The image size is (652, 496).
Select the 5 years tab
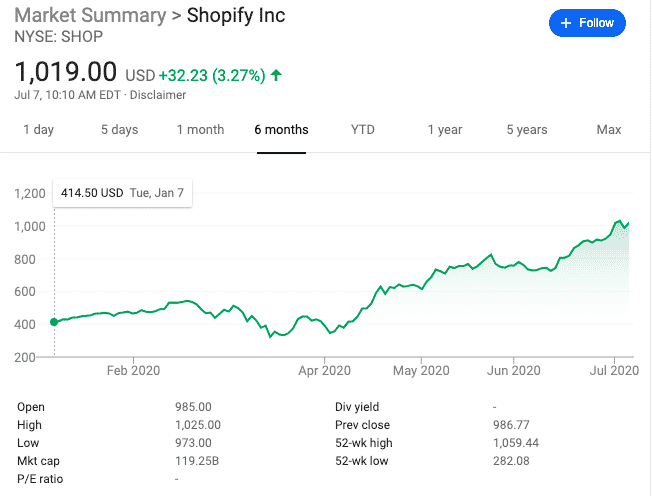coord(527,130)
